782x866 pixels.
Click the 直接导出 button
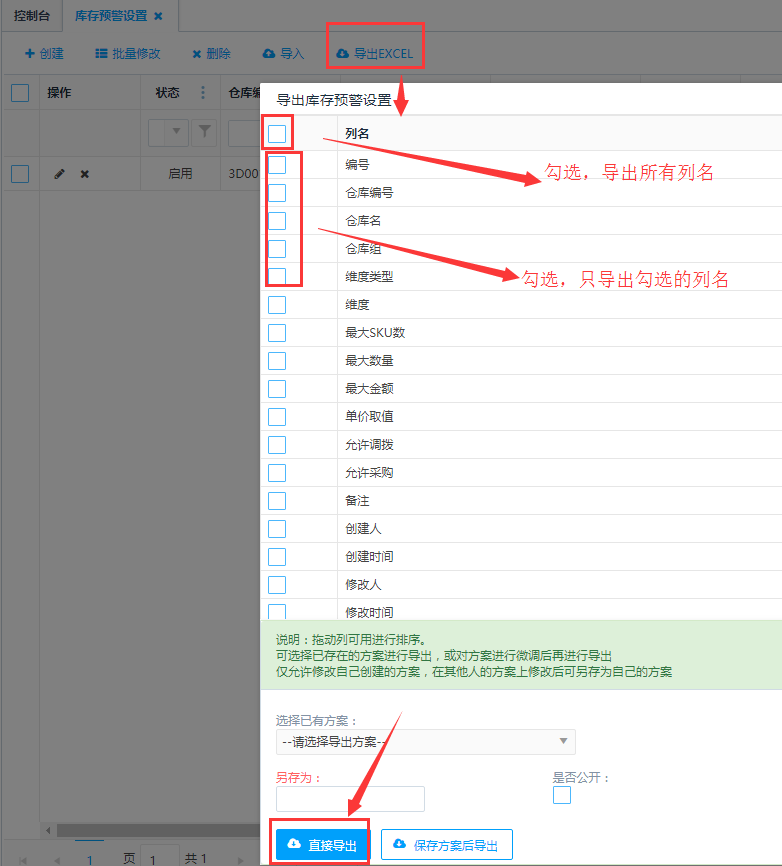(322, 845)
